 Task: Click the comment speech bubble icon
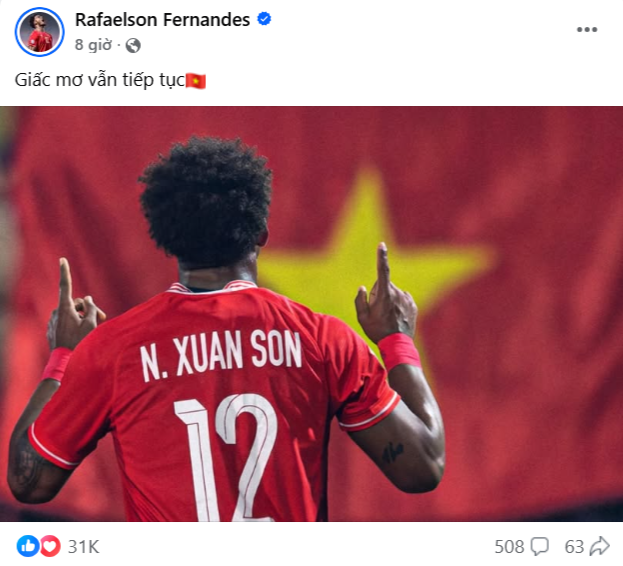click(540, 547)
